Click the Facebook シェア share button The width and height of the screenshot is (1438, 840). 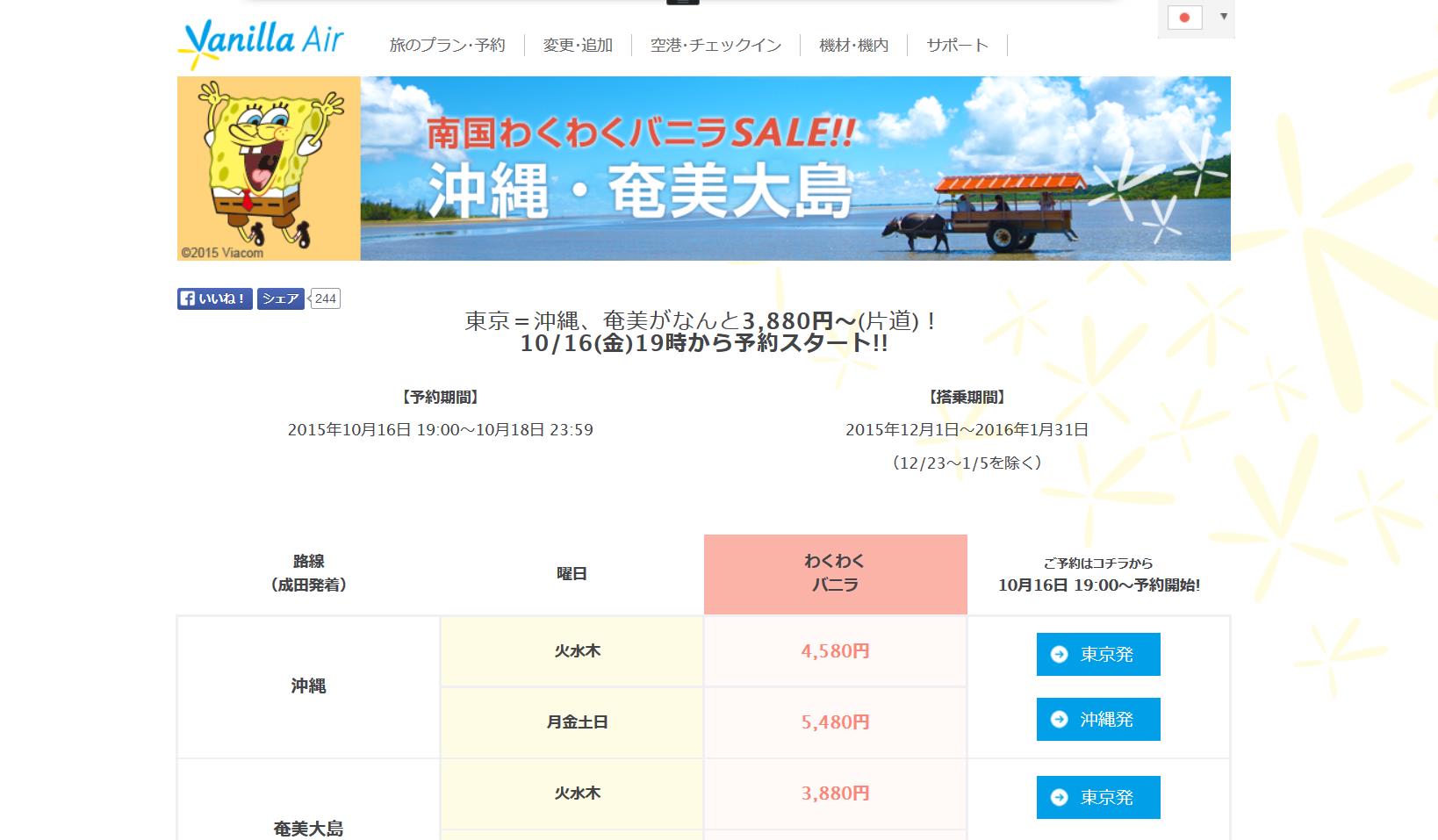point(280,298)
